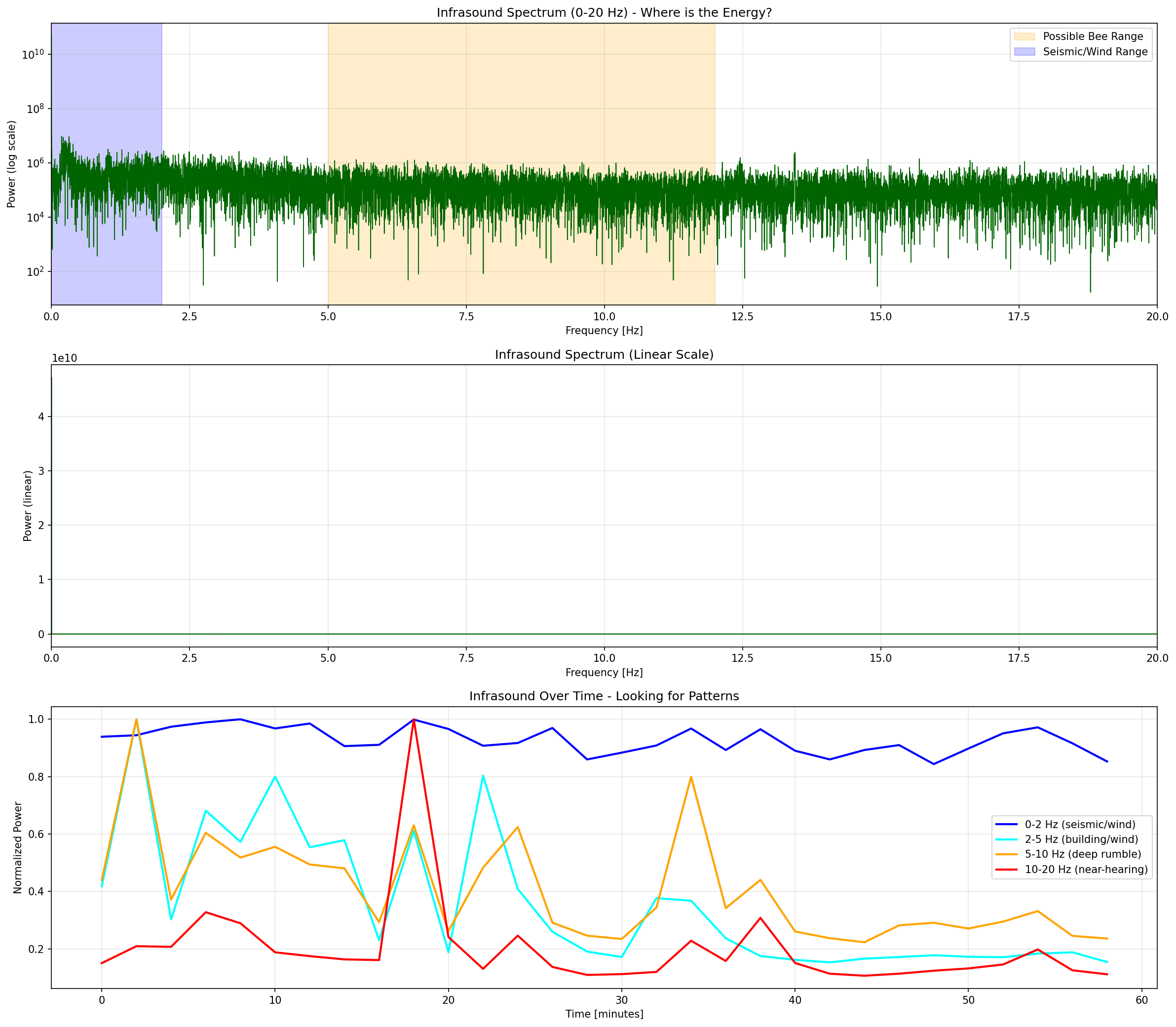Click the Time [minutes] axis label

[x=604, y=1014]
